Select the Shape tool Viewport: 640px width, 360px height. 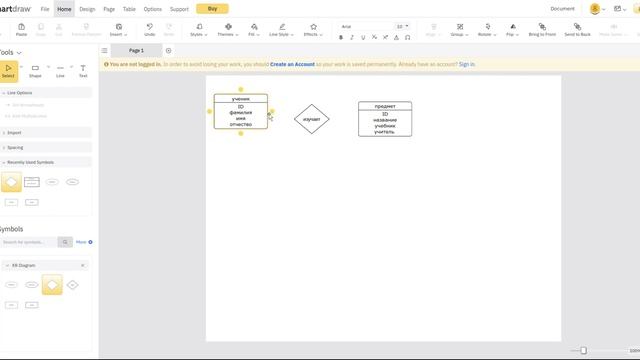(35, 71)
